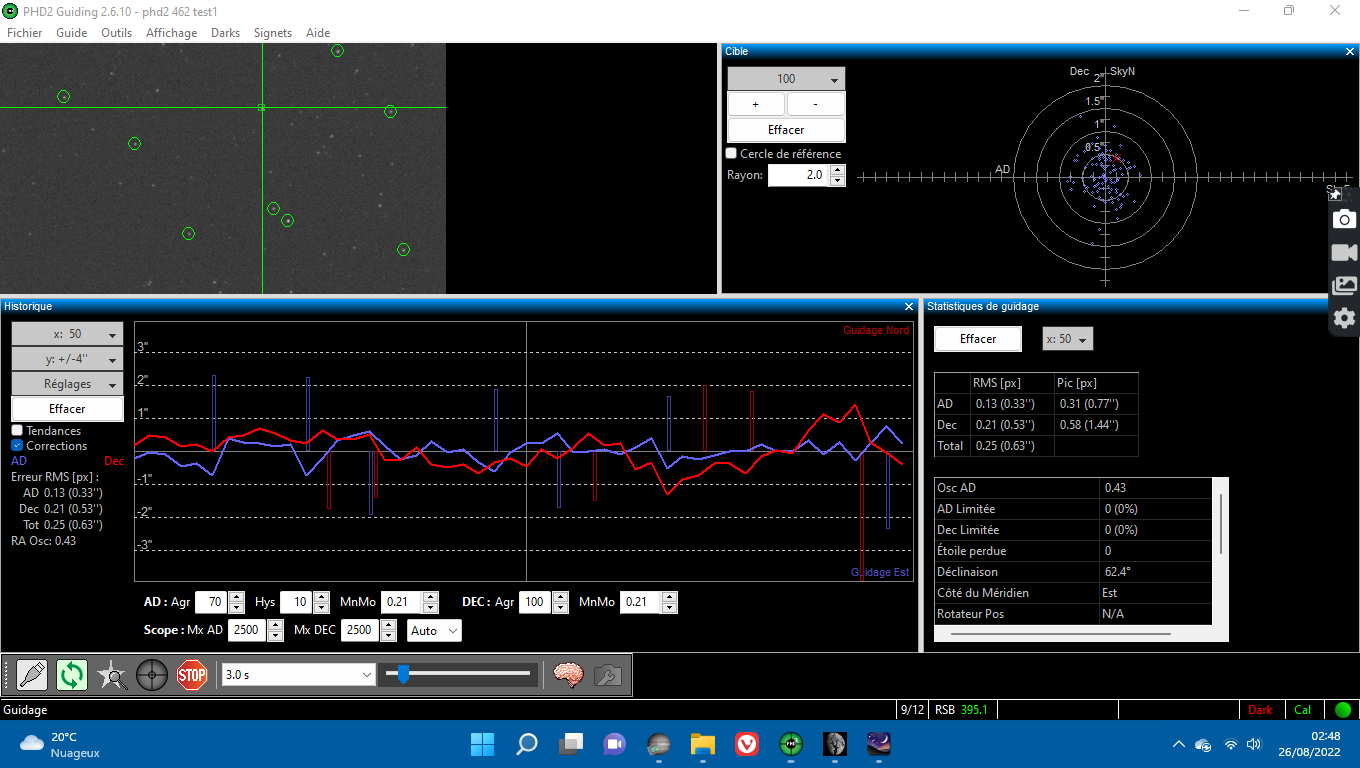This screenshot has height=768, width=1360.
Task: Click the screenshot camera icon in side overlay
Action: [x=1345, y=219]
